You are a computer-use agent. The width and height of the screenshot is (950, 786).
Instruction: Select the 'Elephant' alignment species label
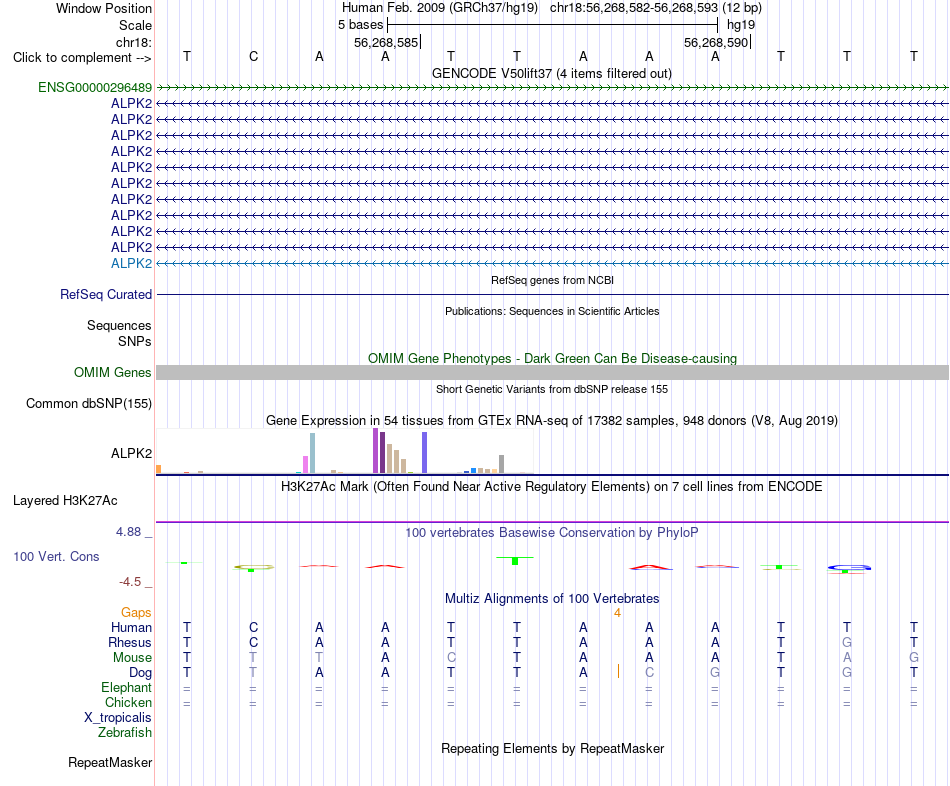click(x=127, y=687)
